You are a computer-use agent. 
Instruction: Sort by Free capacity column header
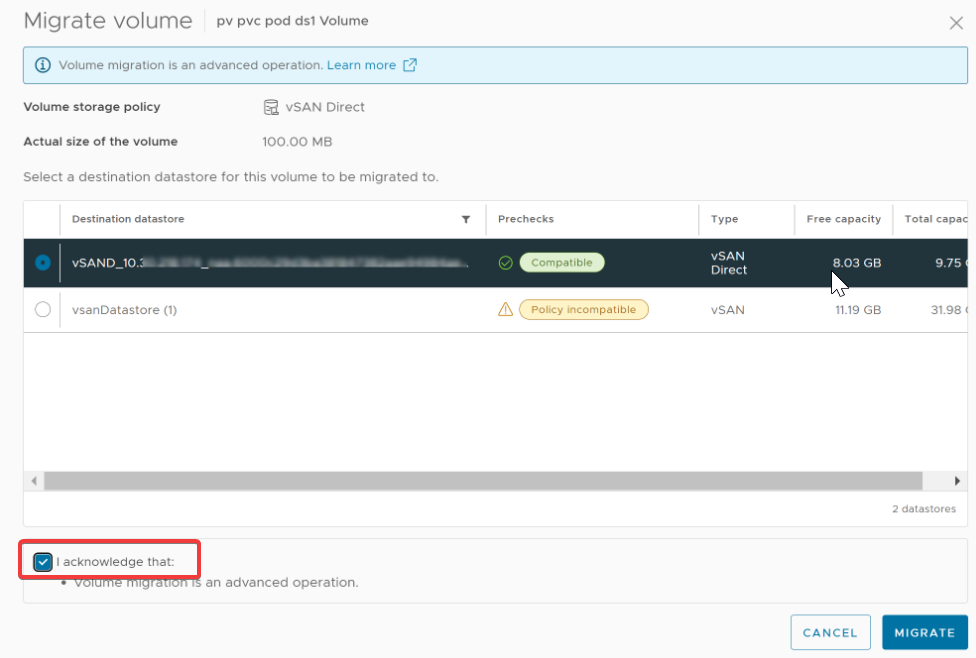point(843,219)
